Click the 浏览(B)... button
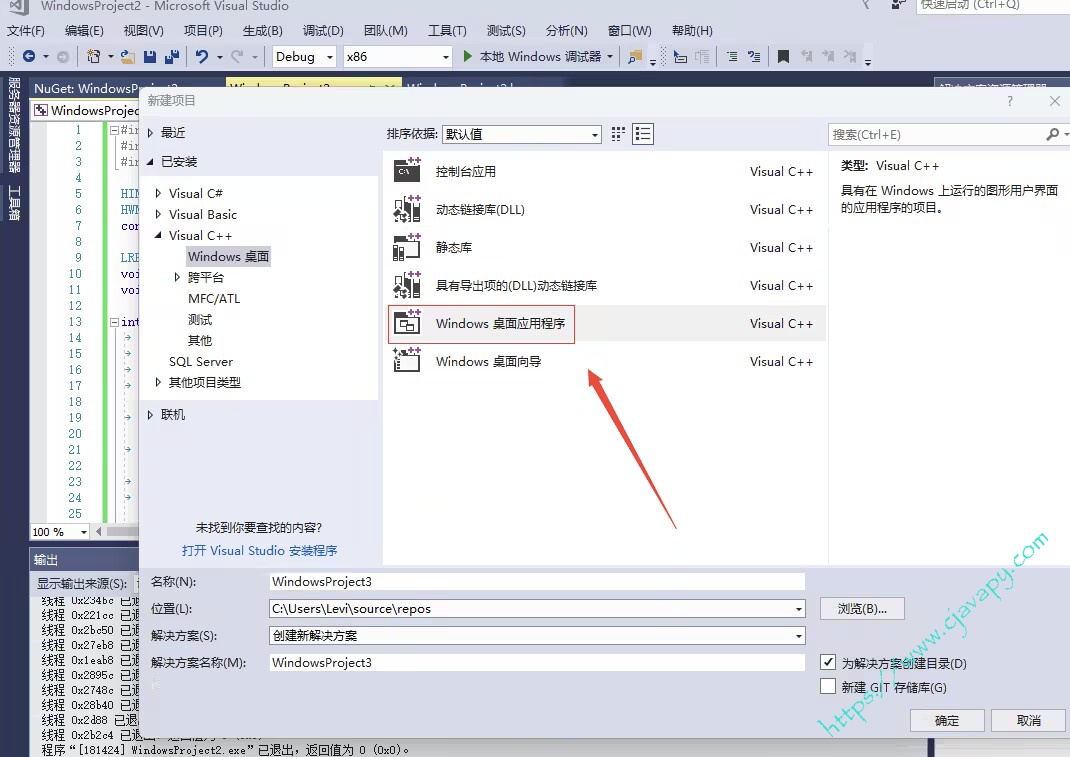1070x757 pixels. 862,609
